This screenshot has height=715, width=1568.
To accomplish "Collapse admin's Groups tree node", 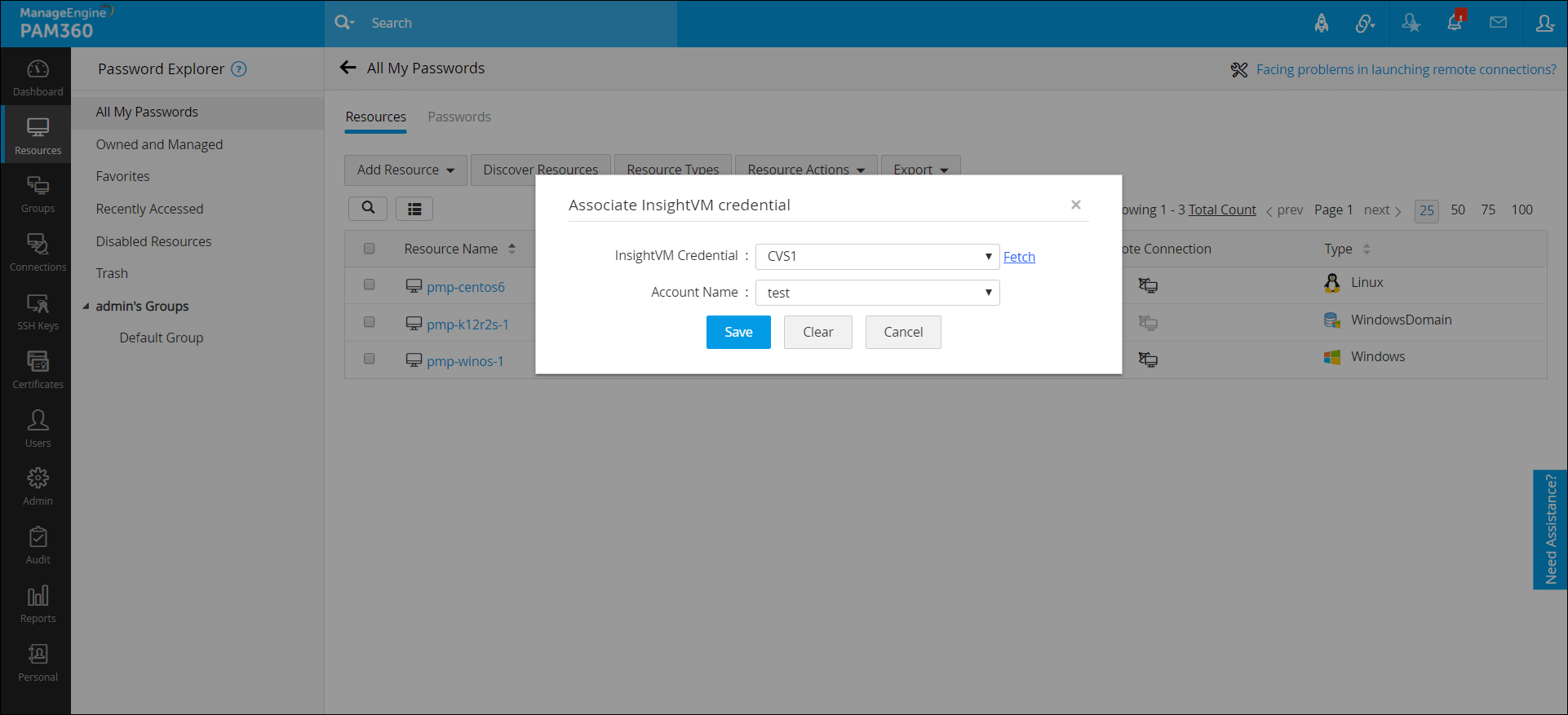I will [x=86, y=307].
